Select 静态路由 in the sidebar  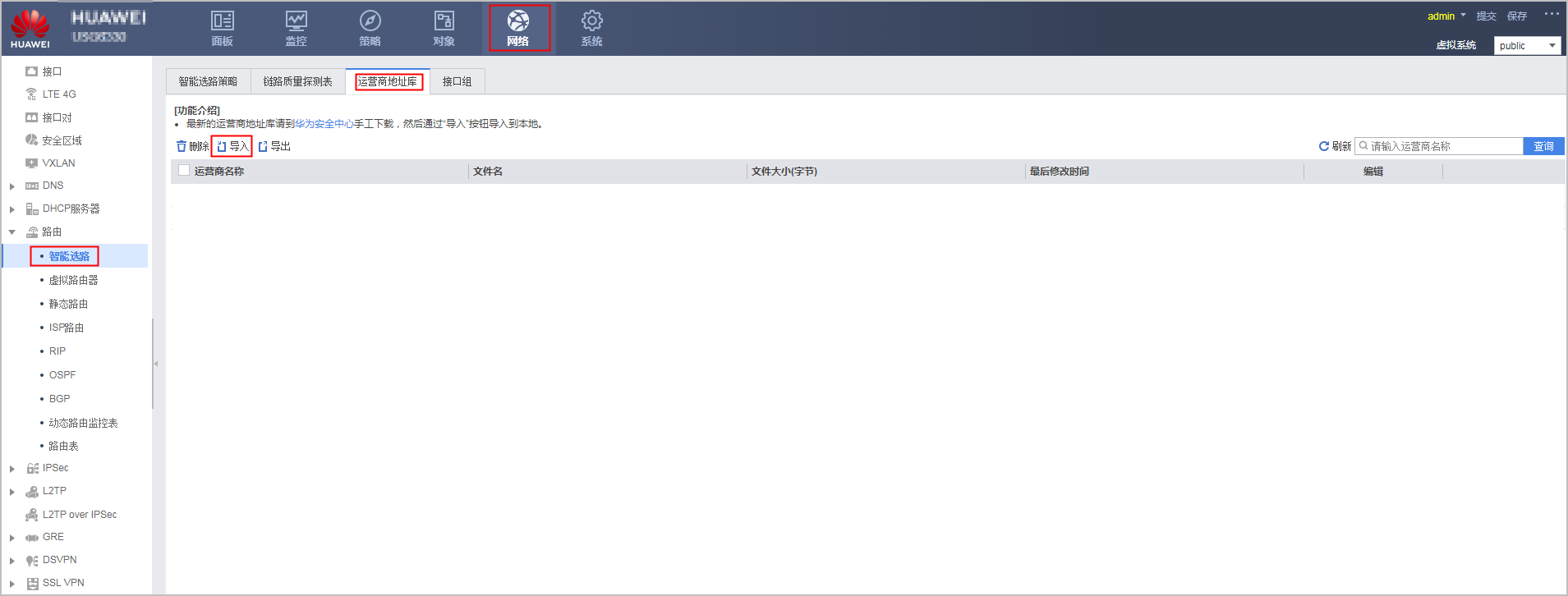coord(68,304)
